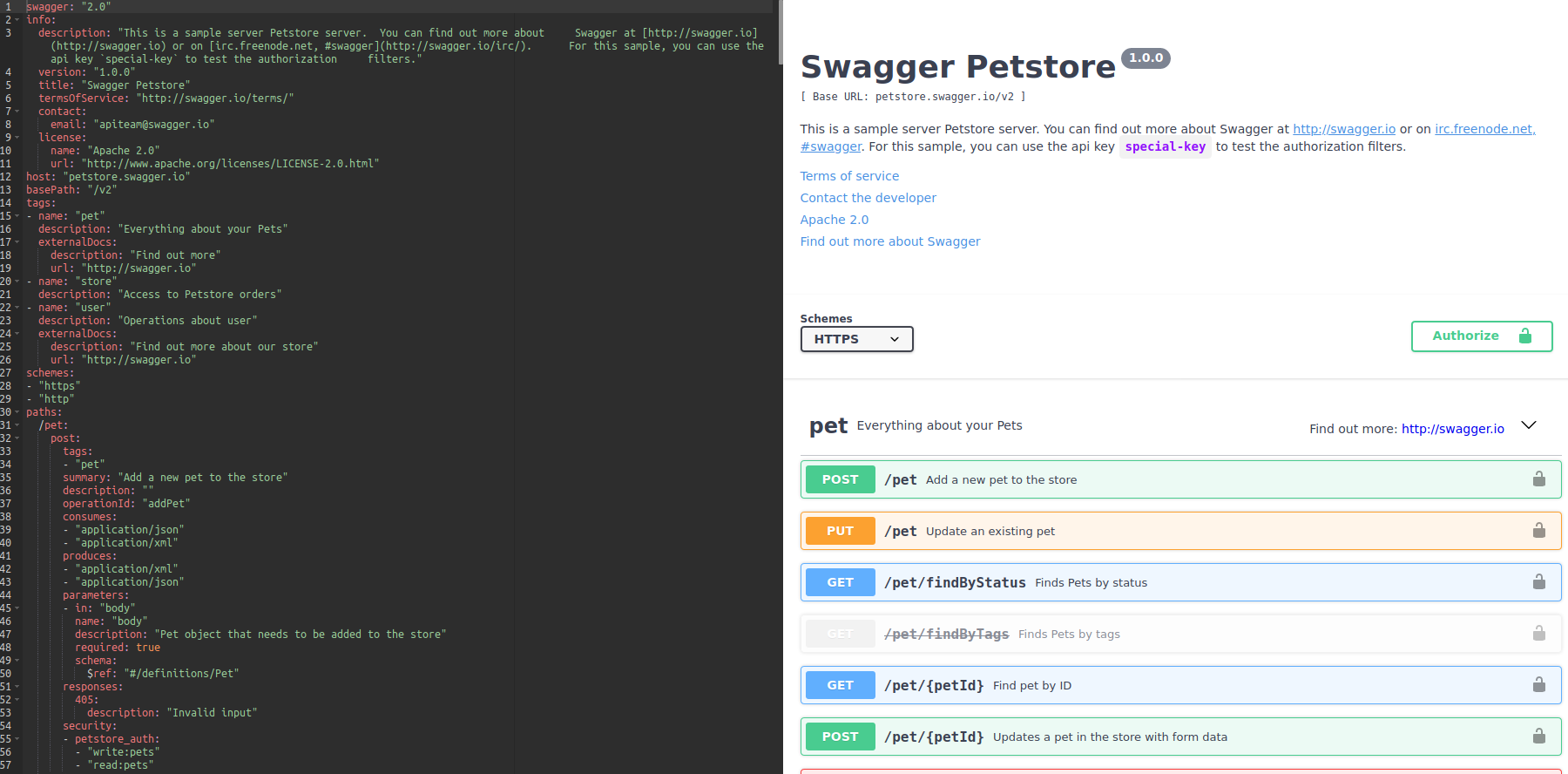Fold the body parameter block at line 45
Screen dimensions: 1568x774
coord(17,608)
